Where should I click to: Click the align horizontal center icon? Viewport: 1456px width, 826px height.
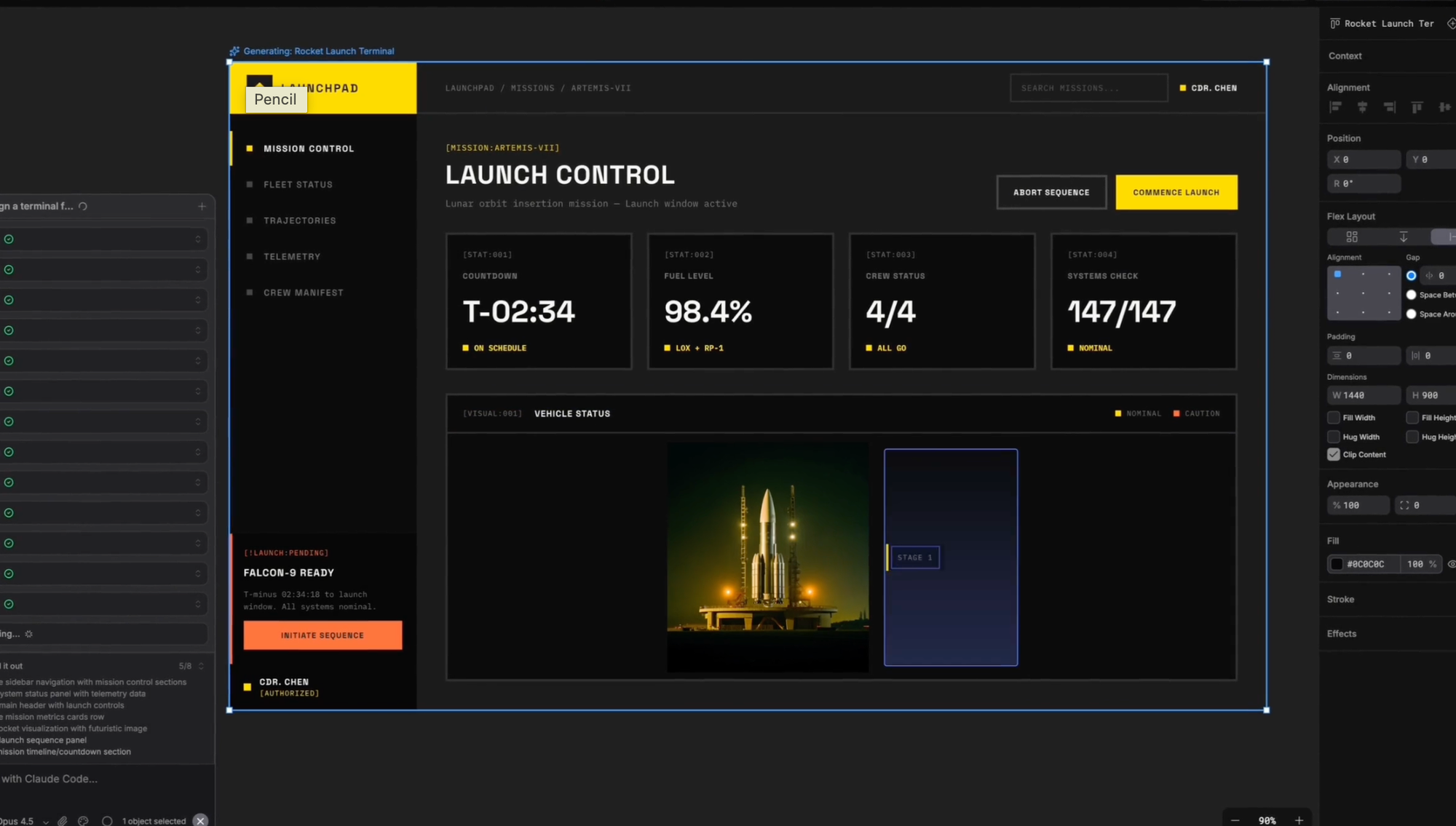tap(1363, 107)
